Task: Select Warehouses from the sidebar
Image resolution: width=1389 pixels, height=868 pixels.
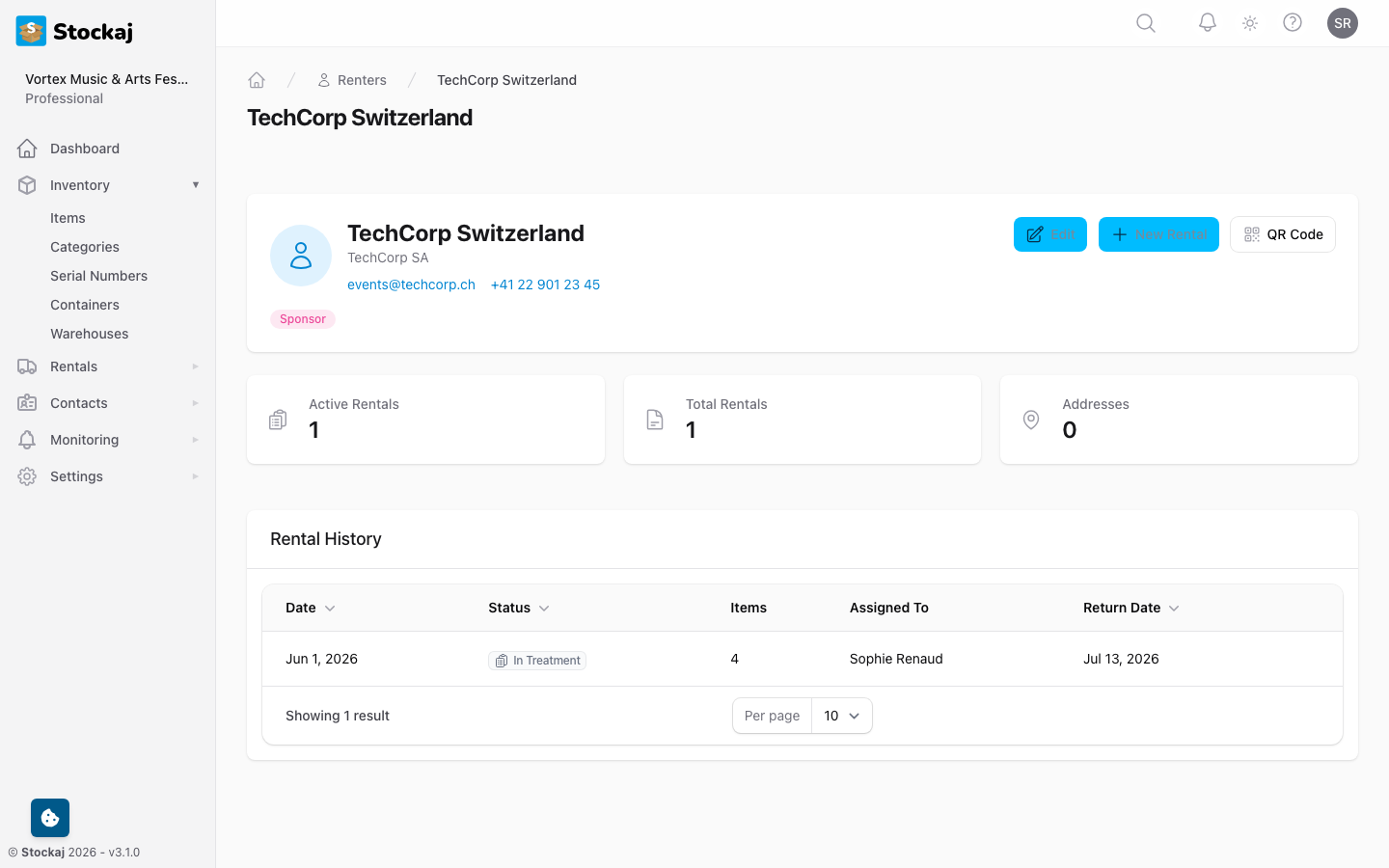Action: click(89, 333)
